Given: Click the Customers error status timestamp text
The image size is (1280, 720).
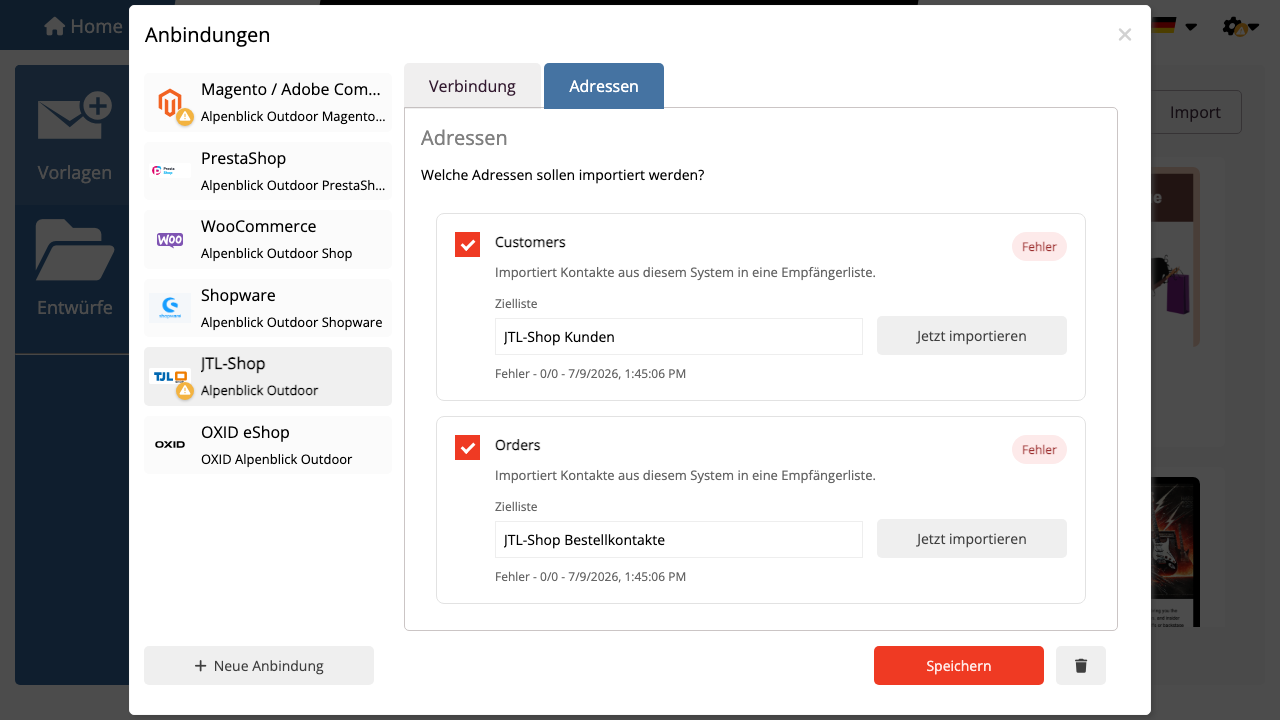Looking at the screenshot, I should pos(591,374).
